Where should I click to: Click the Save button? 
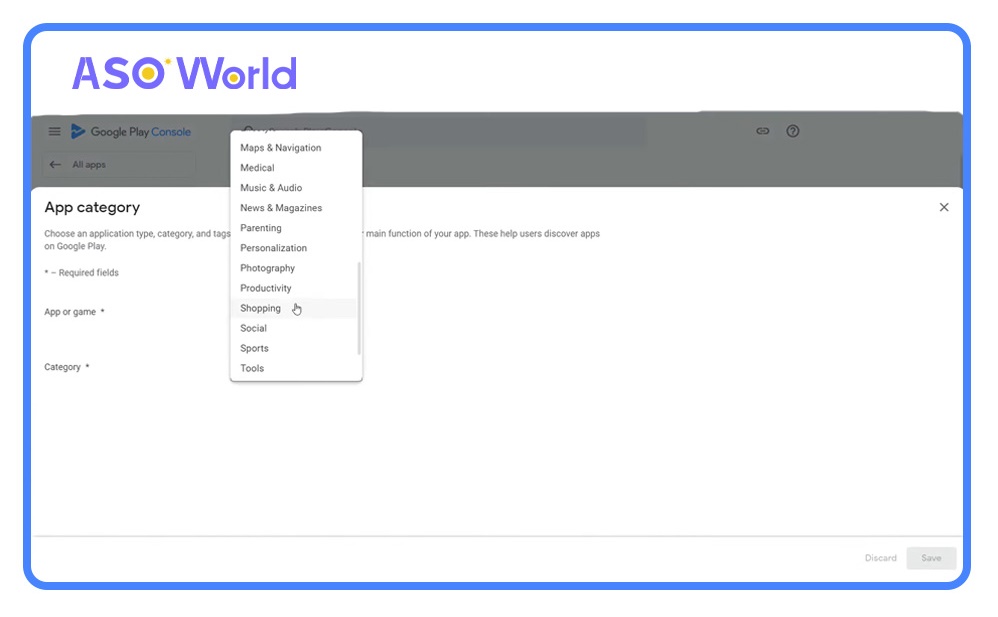coord(931,558)
